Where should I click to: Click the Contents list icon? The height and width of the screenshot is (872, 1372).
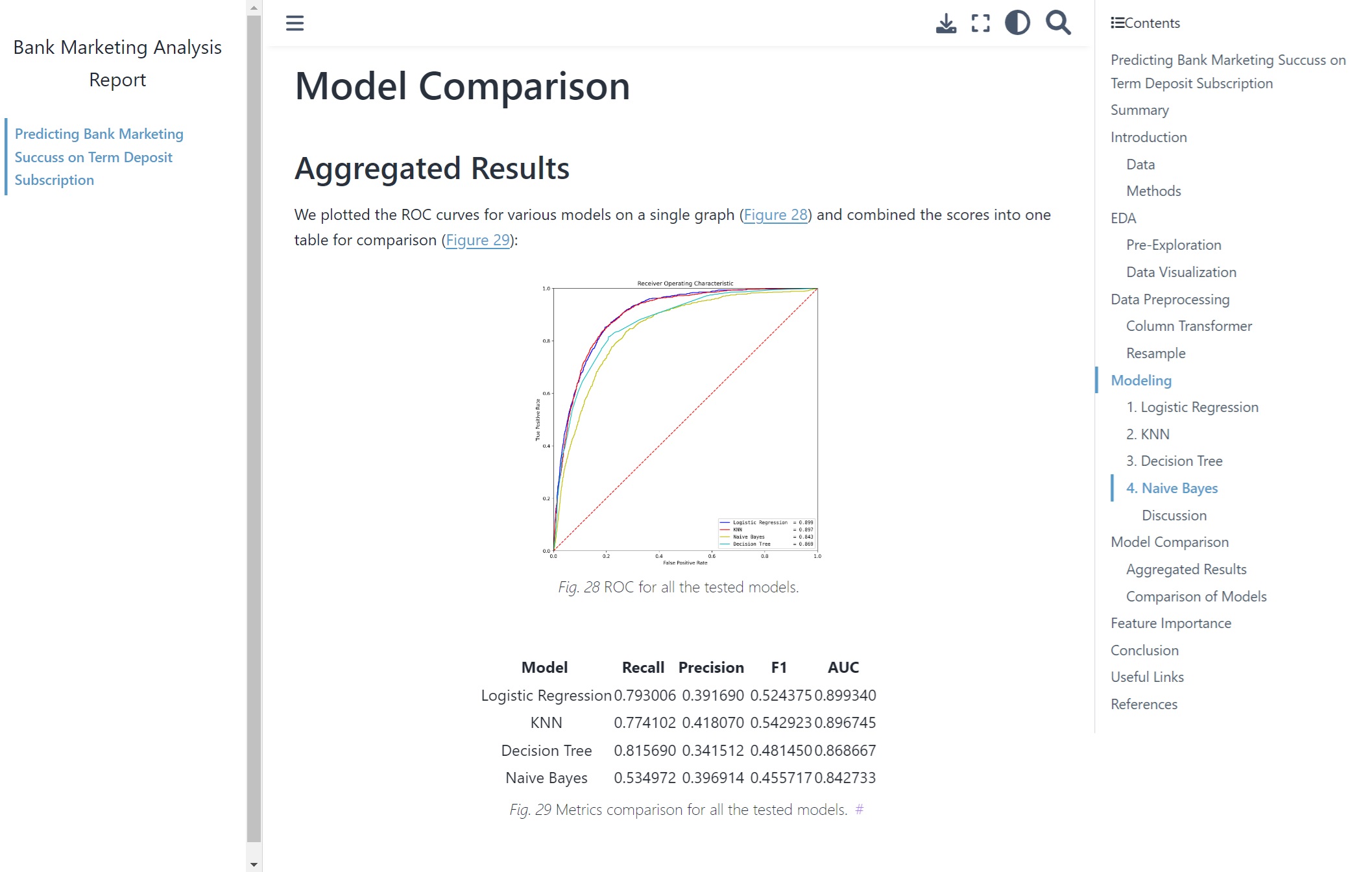click(x=1117, y=23)
